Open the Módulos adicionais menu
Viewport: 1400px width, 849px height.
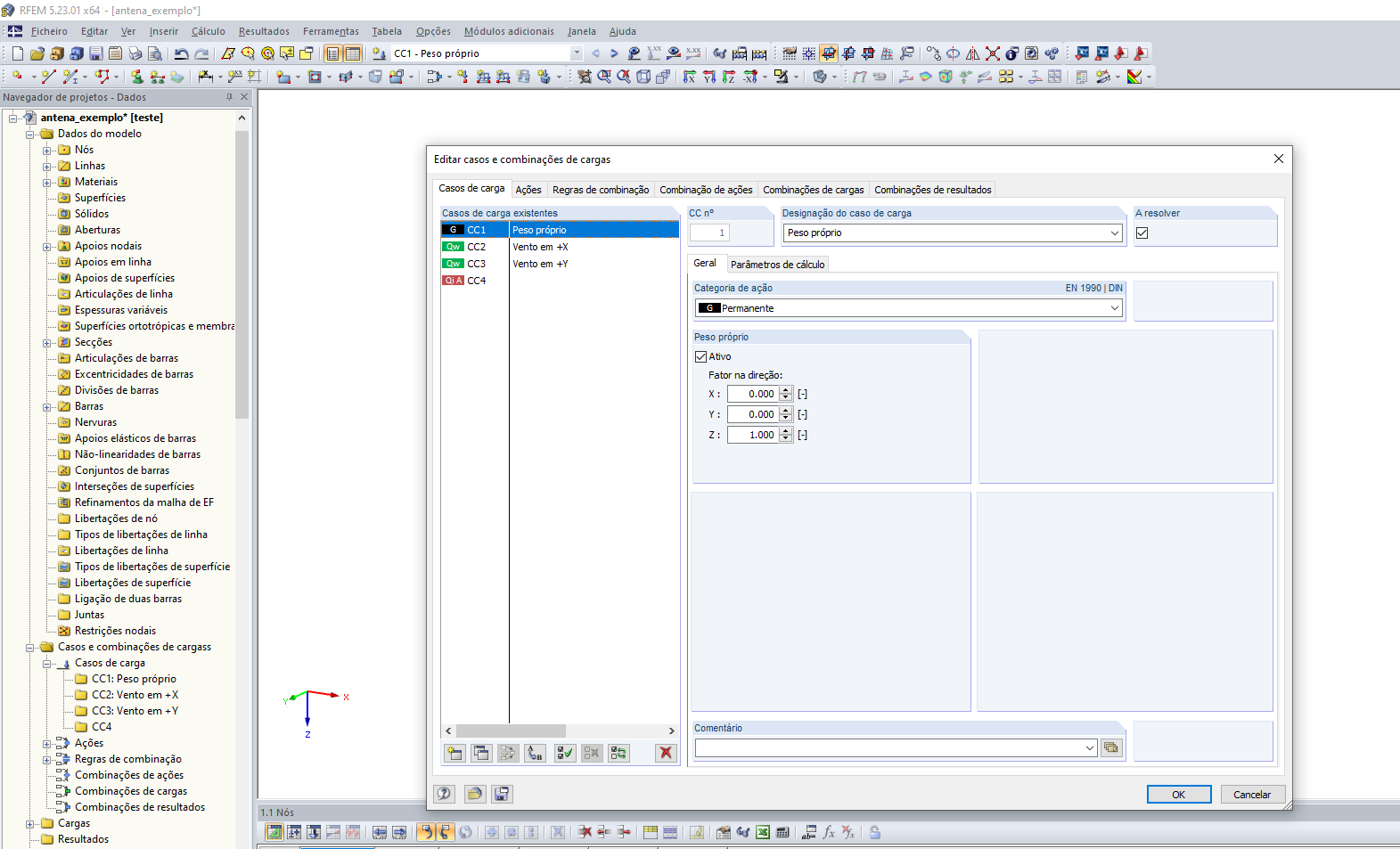[509, 31]
